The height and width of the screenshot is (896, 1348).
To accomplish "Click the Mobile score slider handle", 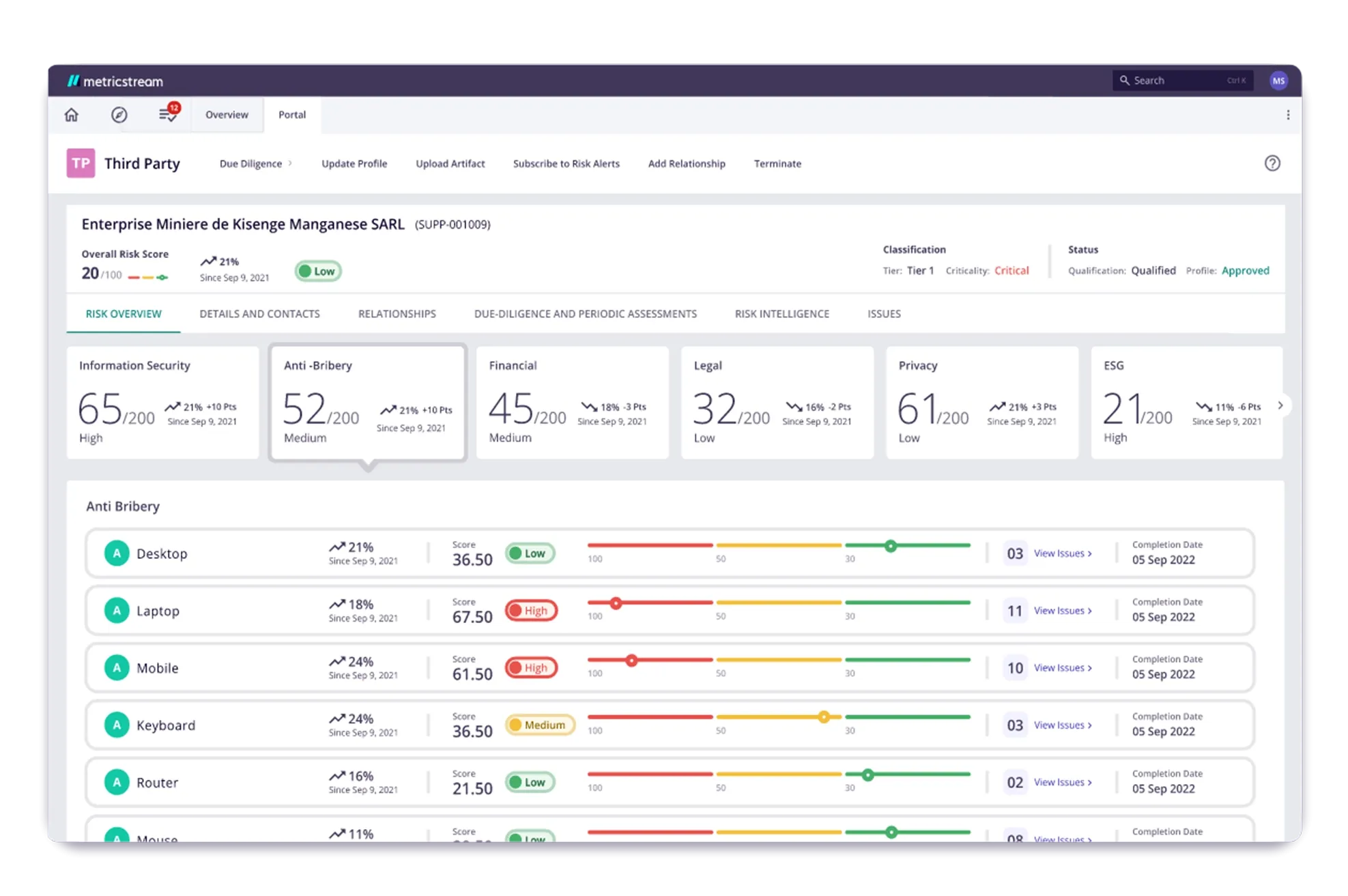I will tap(631, 661).
